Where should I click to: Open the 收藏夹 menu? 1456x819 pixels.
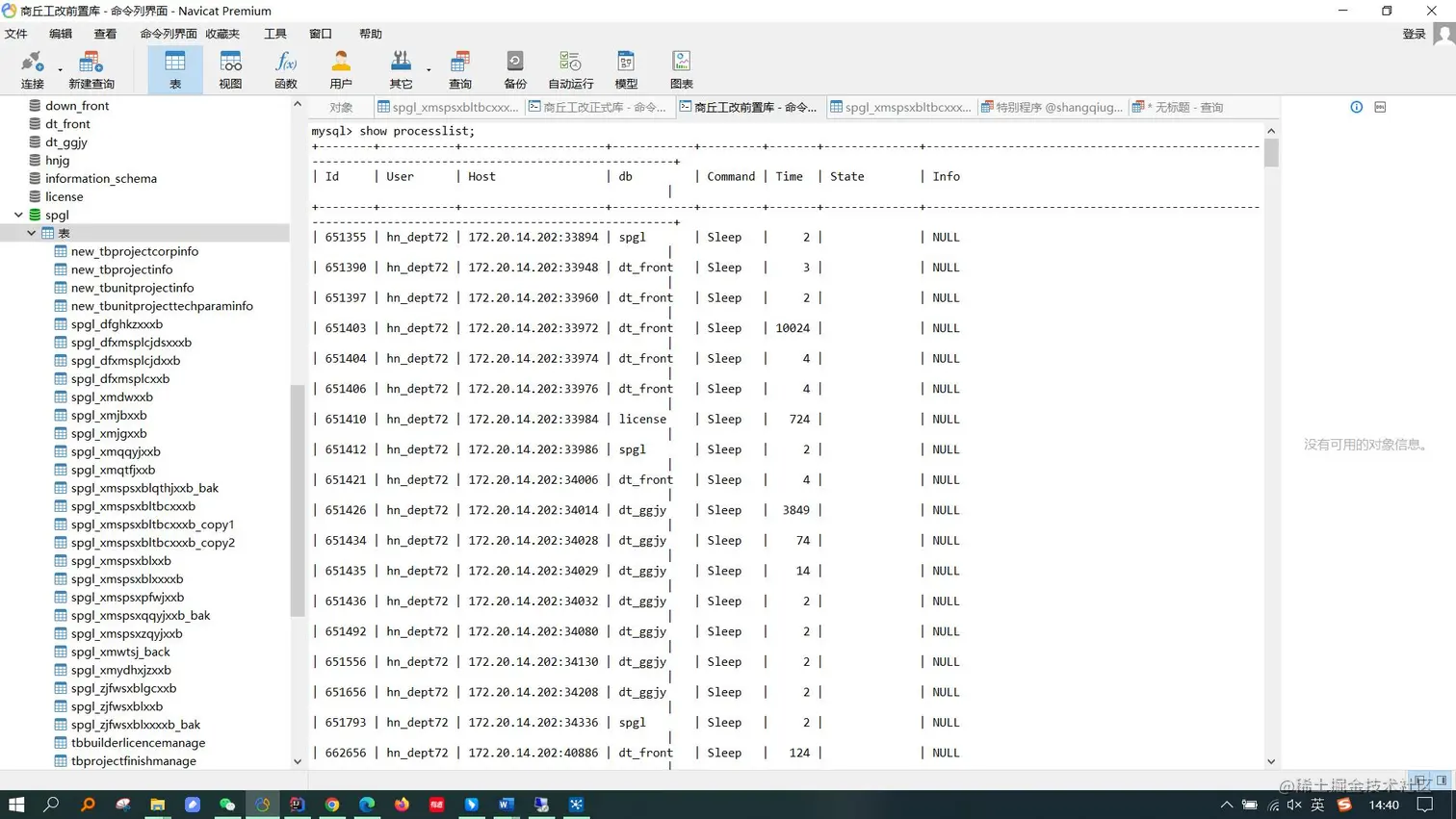click(222, 34)
